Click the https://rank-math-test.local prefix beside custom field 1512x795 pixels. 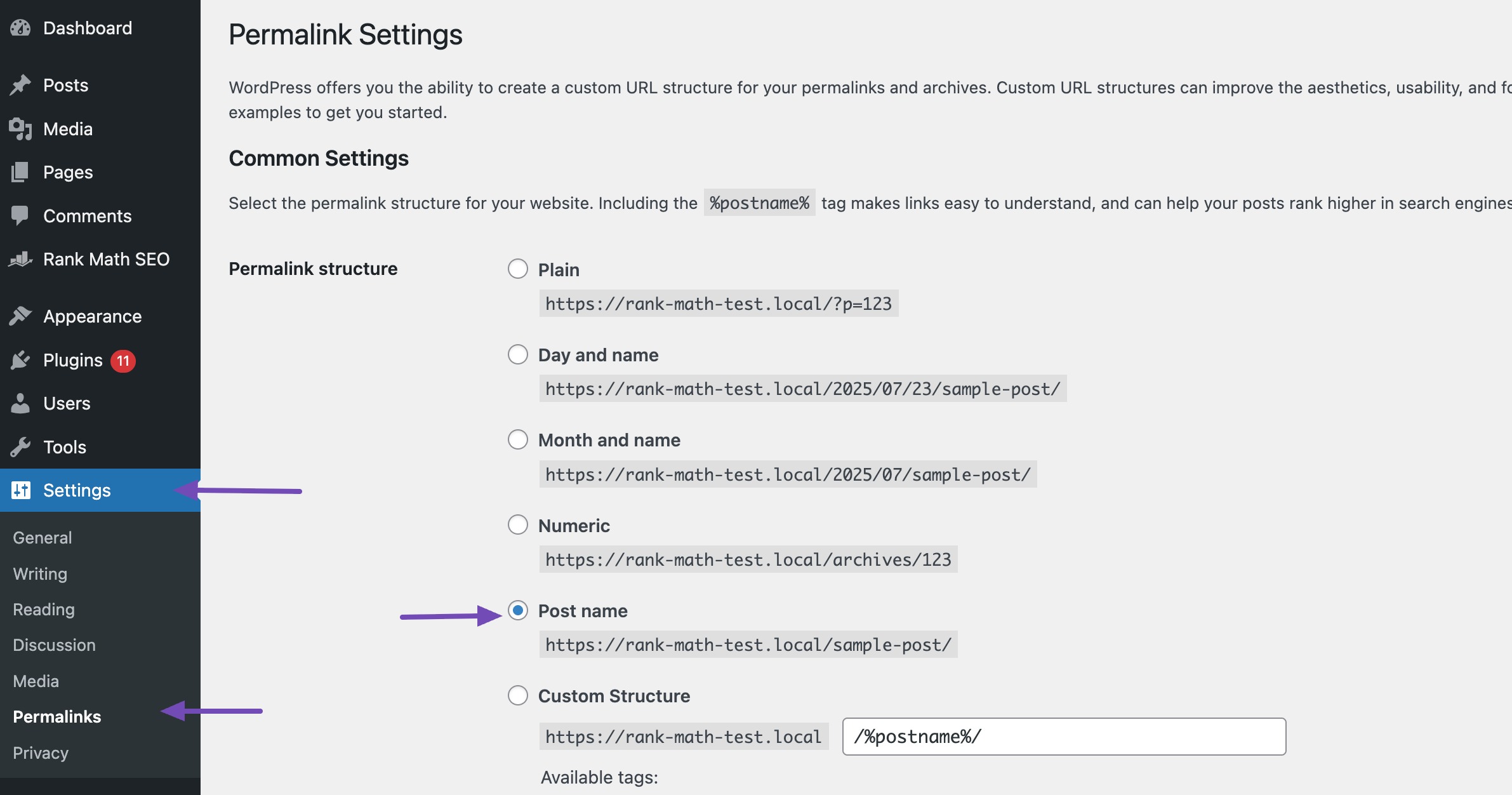tap(684, 737)
